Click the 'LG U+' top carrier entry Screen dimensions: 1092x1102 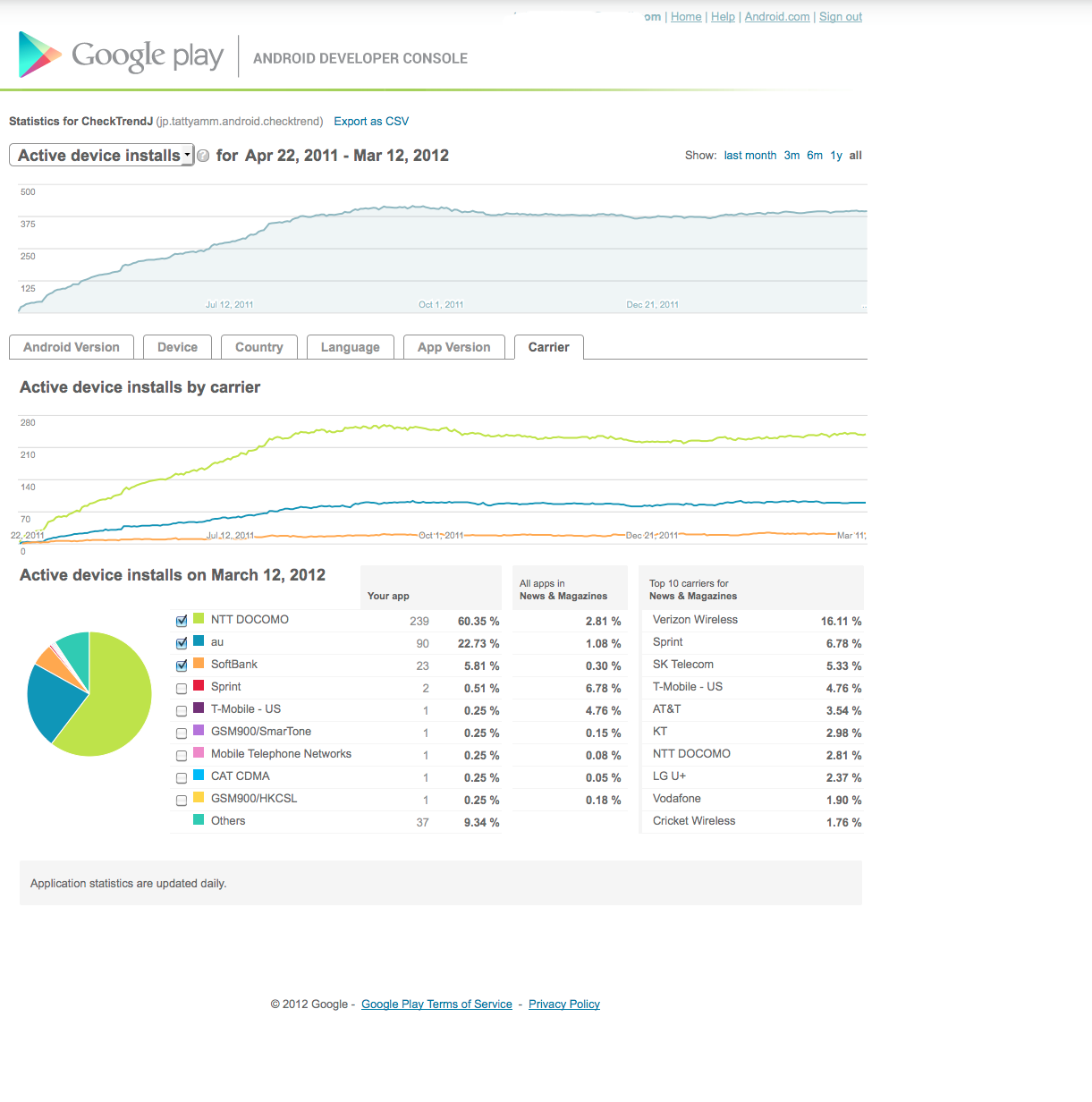tap(669, 776)
